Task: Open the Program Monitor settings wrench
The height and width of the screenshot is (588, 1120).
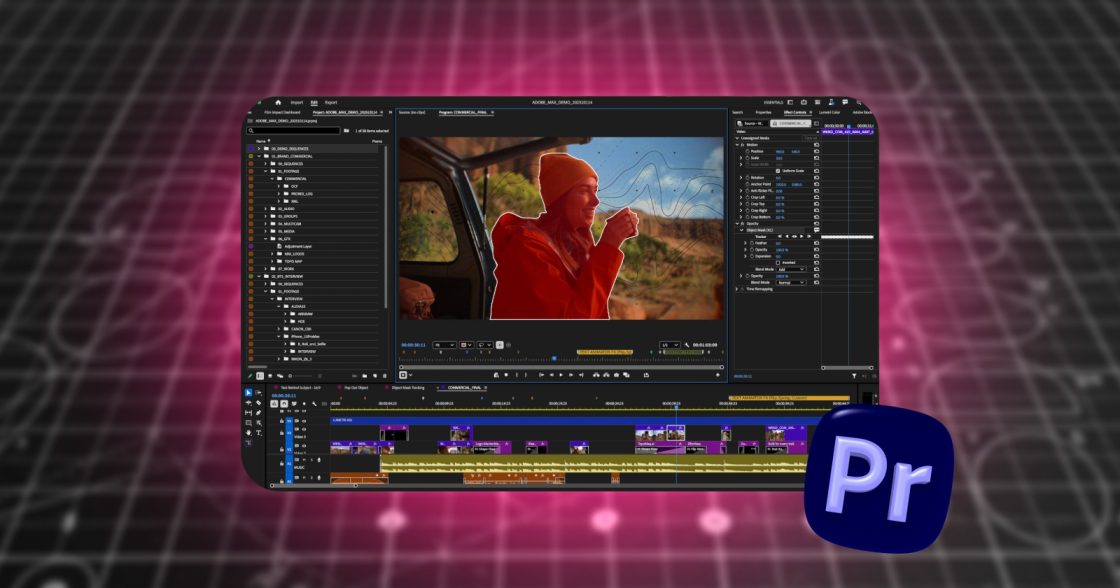Action: 685,344
